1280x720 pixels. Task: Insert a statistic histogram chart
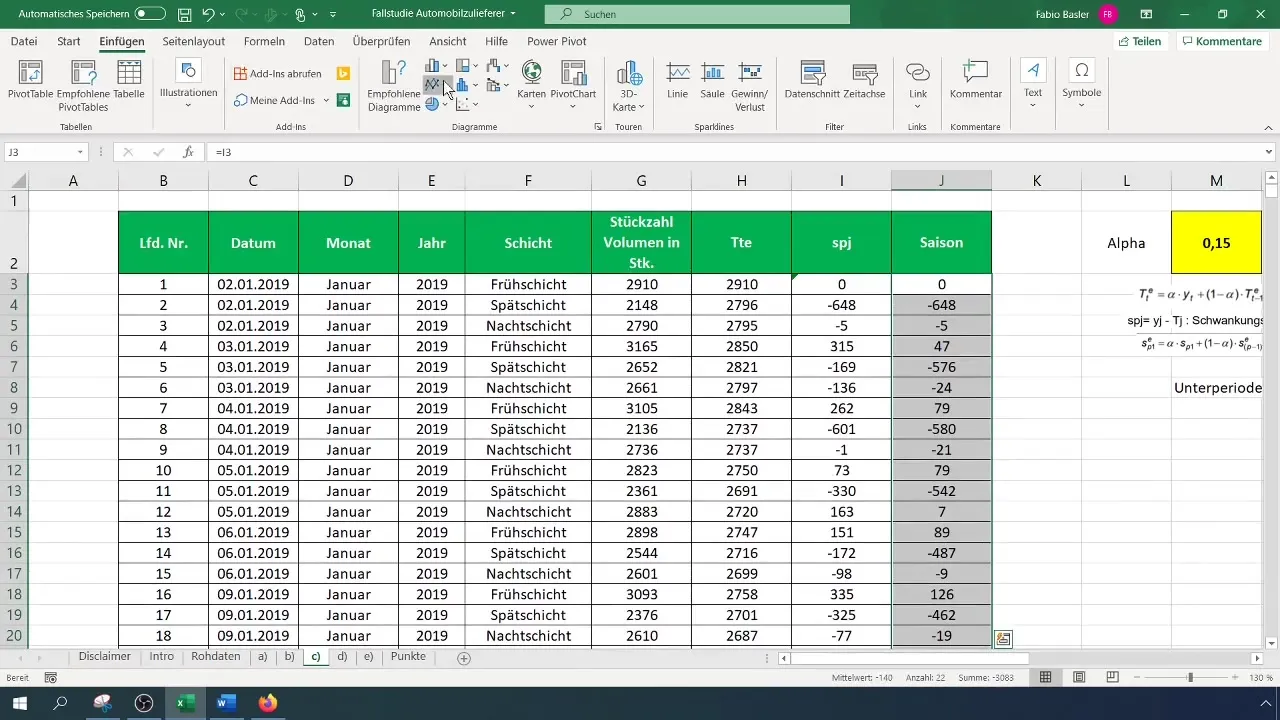(x=469, y=85)
